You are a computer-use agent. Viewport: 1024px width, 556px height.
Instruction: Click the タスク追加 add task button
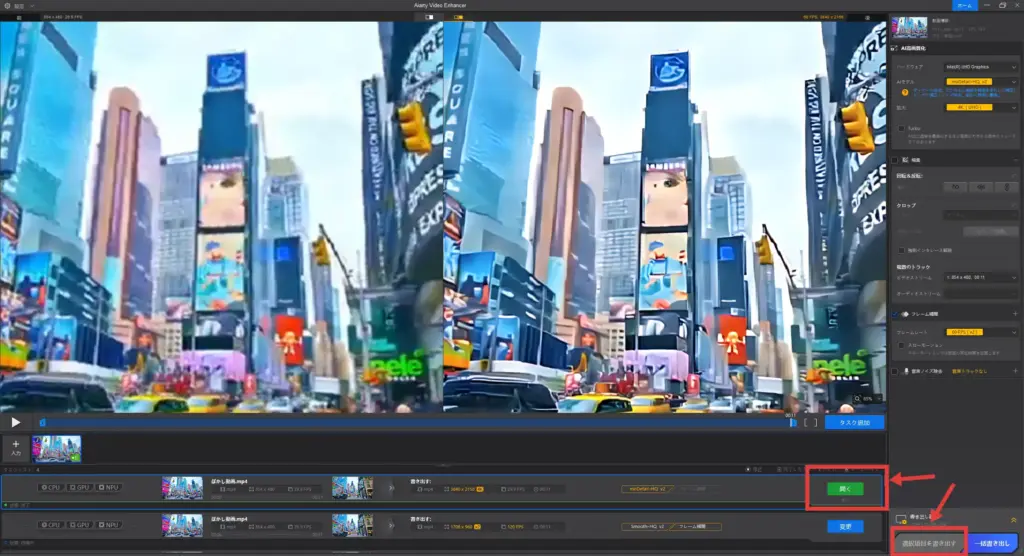pyautogui.click(x=854, y=423)
